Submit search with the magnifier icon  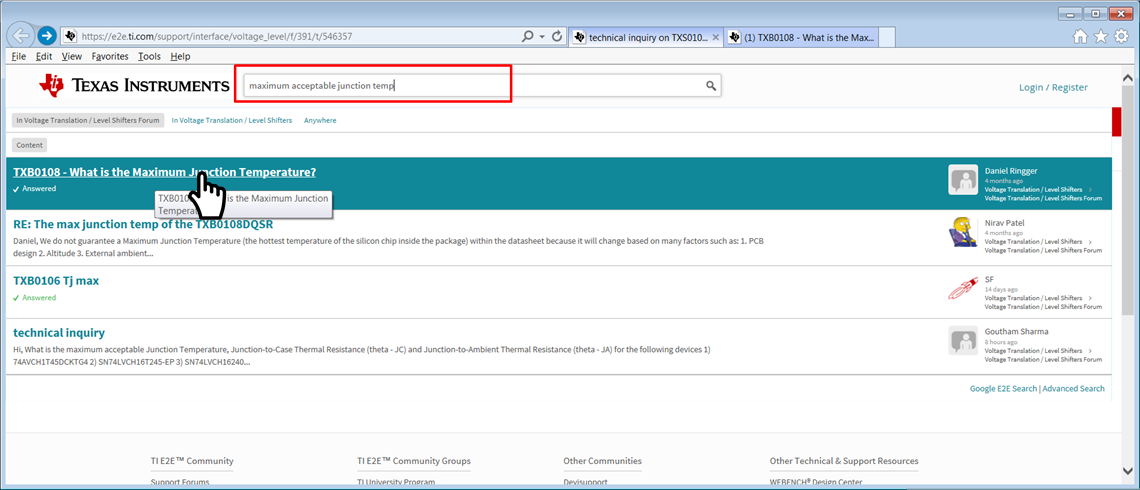click(711, 86)
